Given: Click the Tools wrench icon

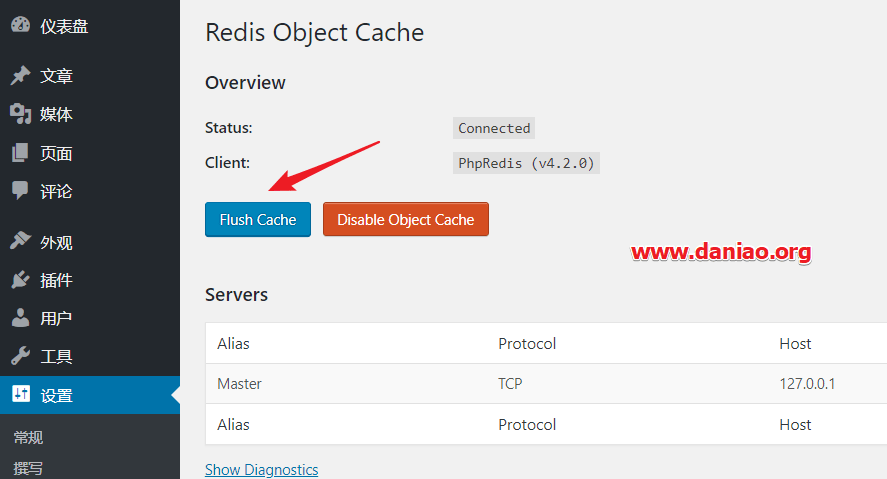Looking at the screenshot, I should [20, 356].
